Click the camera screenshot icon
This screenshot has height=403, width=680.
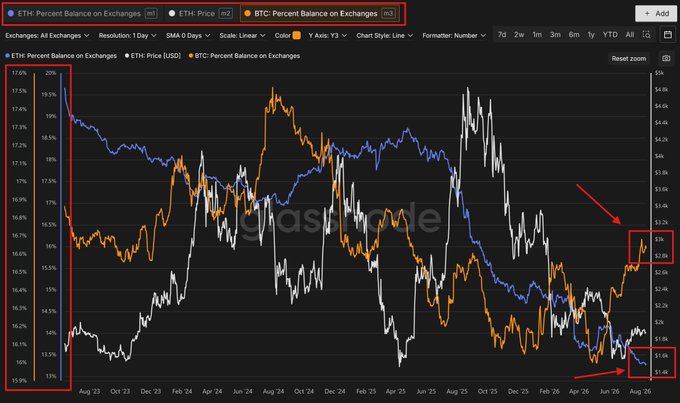666,58
